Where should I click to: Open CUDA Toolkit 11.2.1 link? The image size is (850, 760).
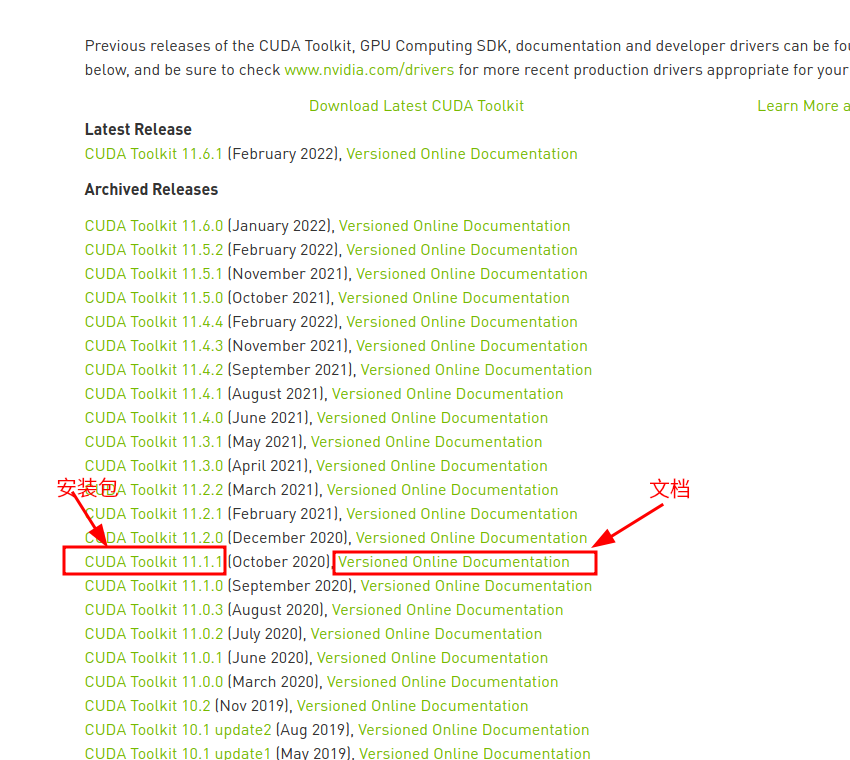click(153, 514)
